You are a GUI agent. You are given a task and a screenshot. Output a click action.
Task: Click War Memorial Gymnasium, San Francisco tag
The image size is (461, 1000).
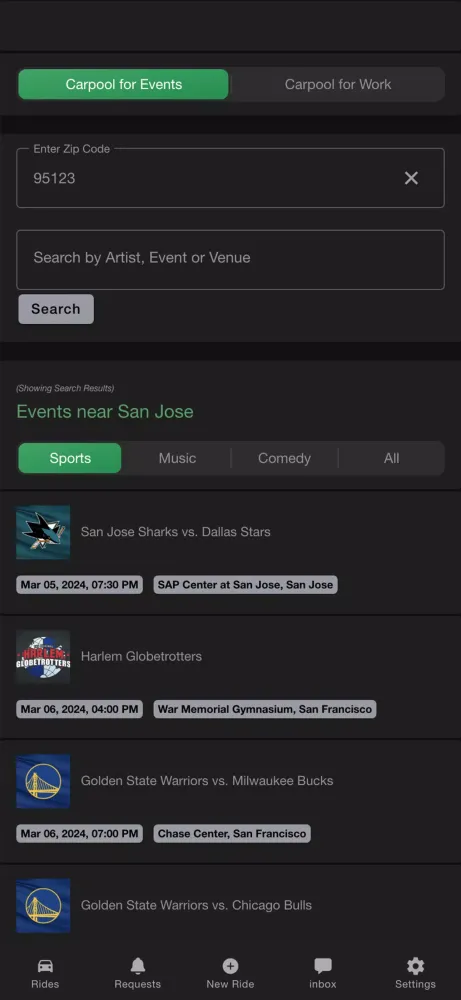pyautogui.click(x=265, y=709)
